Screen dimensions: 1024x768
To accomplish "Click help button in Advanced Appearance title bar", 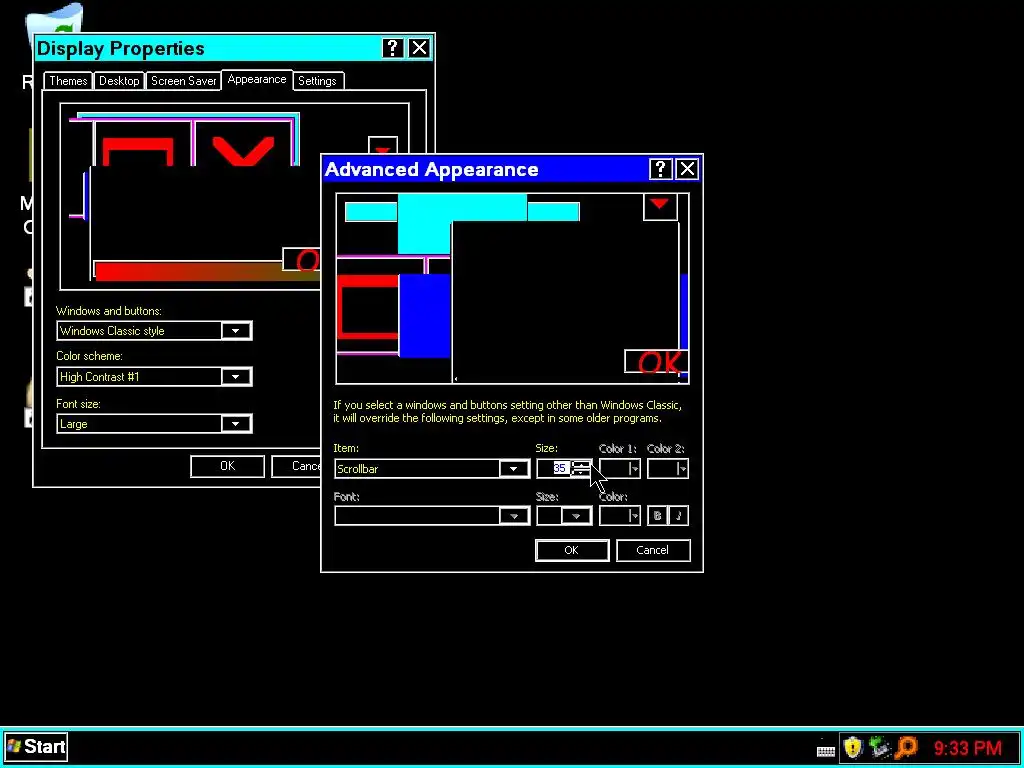I will pyautogui.click(x=660, y=169).
